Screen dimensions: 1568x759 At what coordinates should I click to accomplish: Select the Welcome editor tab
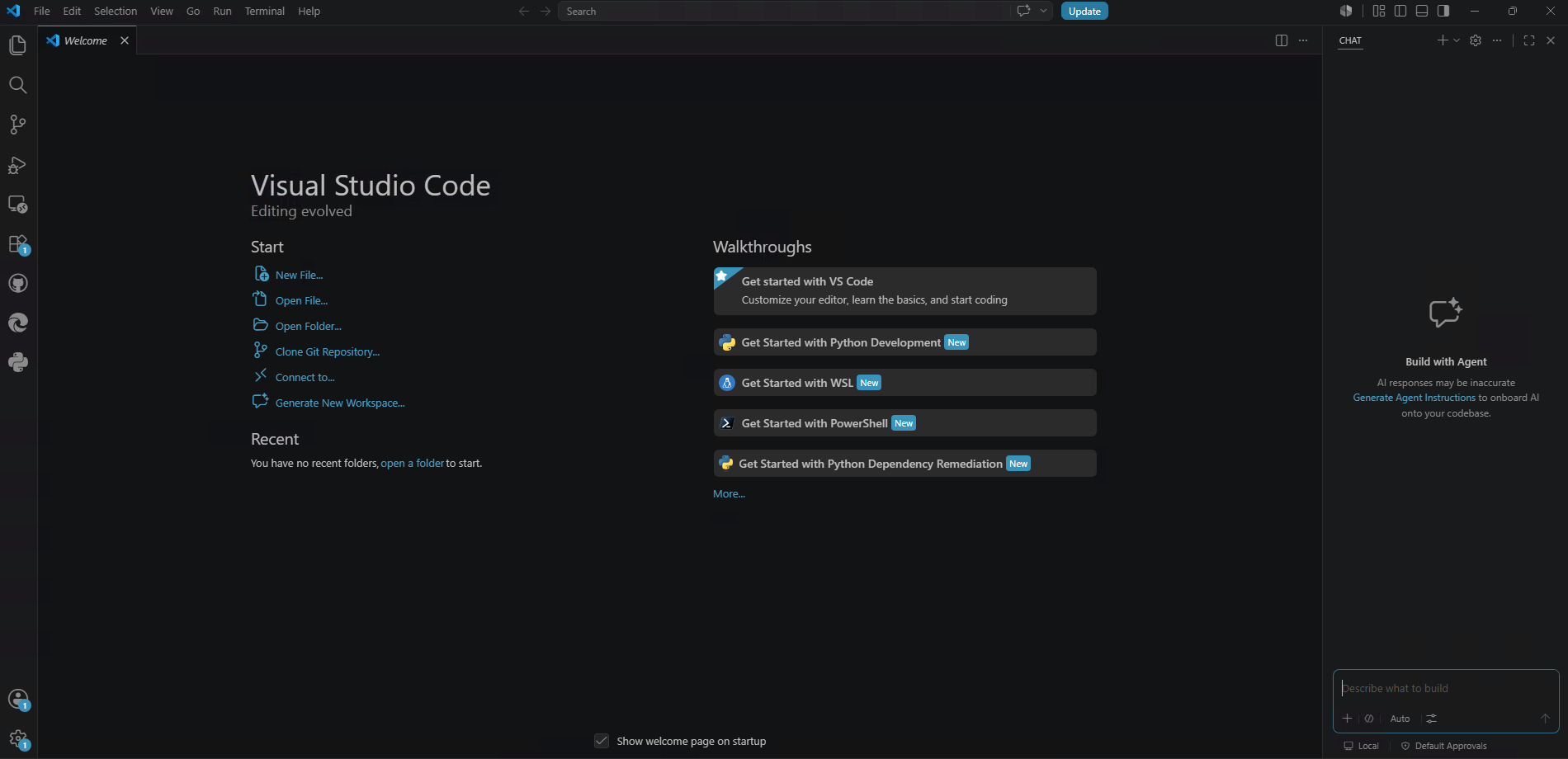pyautogui.click(x=86, y=40)
